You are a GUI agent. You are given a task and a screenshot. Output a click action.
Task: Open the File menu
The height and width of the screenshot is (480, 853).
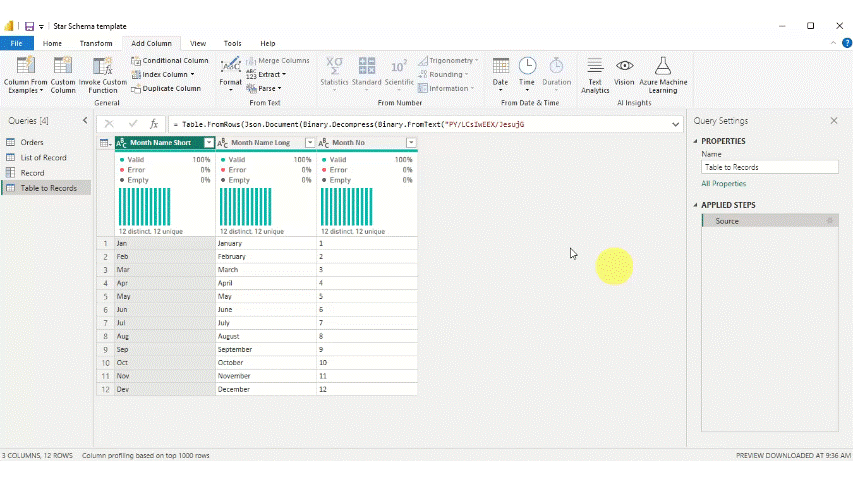16,44
